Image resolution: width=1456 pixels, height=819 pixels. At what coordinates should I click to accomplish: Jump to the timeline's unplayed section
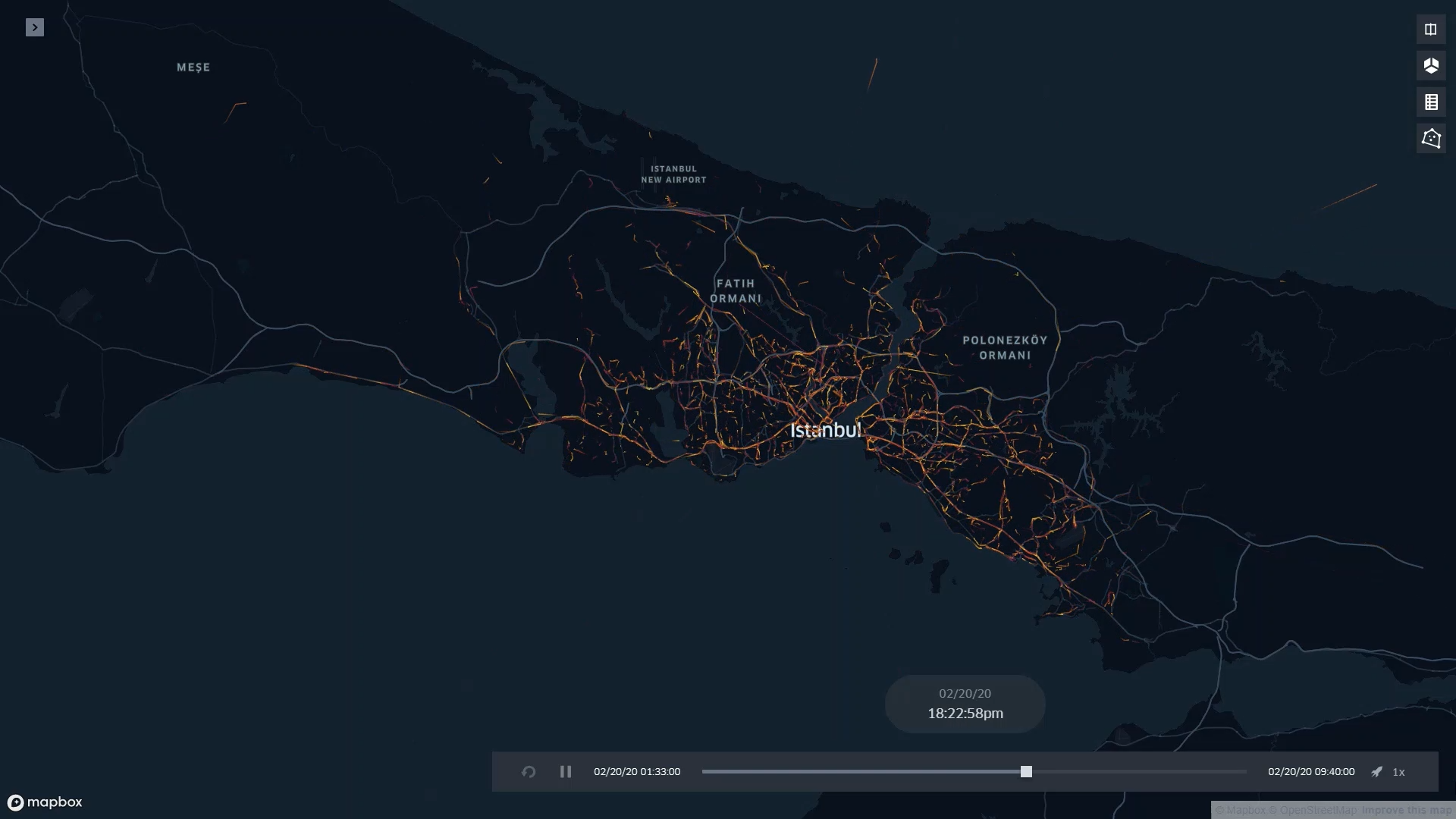point(1137,772)
